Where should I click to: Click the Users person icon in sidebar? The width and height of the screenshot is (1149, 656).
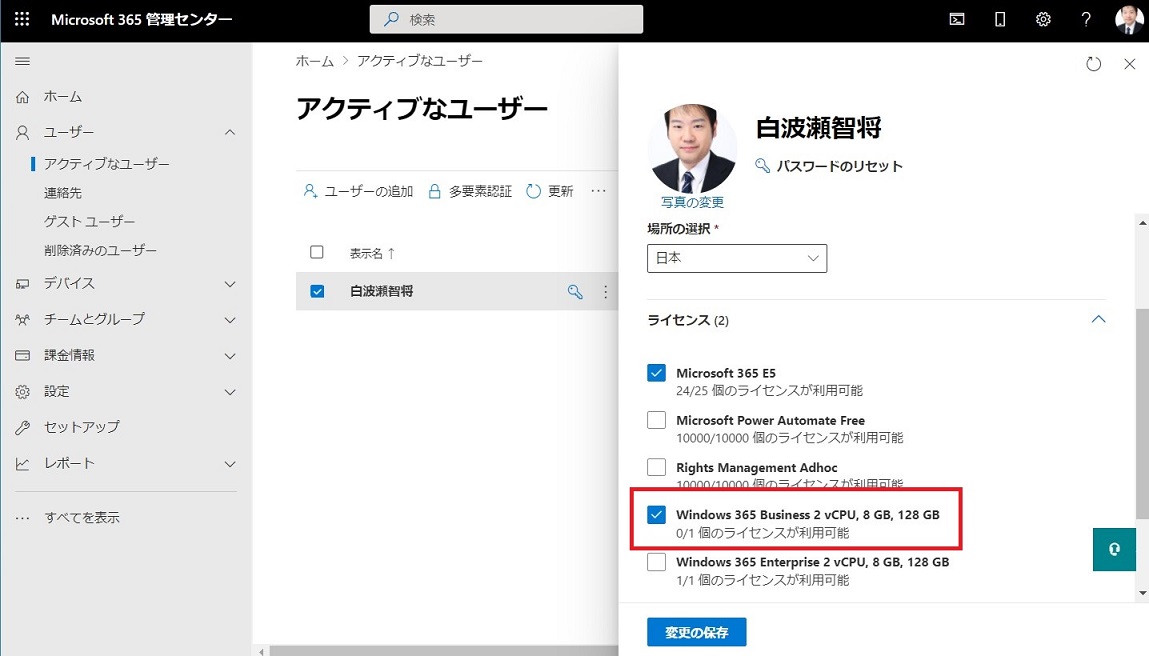[x=23, y=133]
